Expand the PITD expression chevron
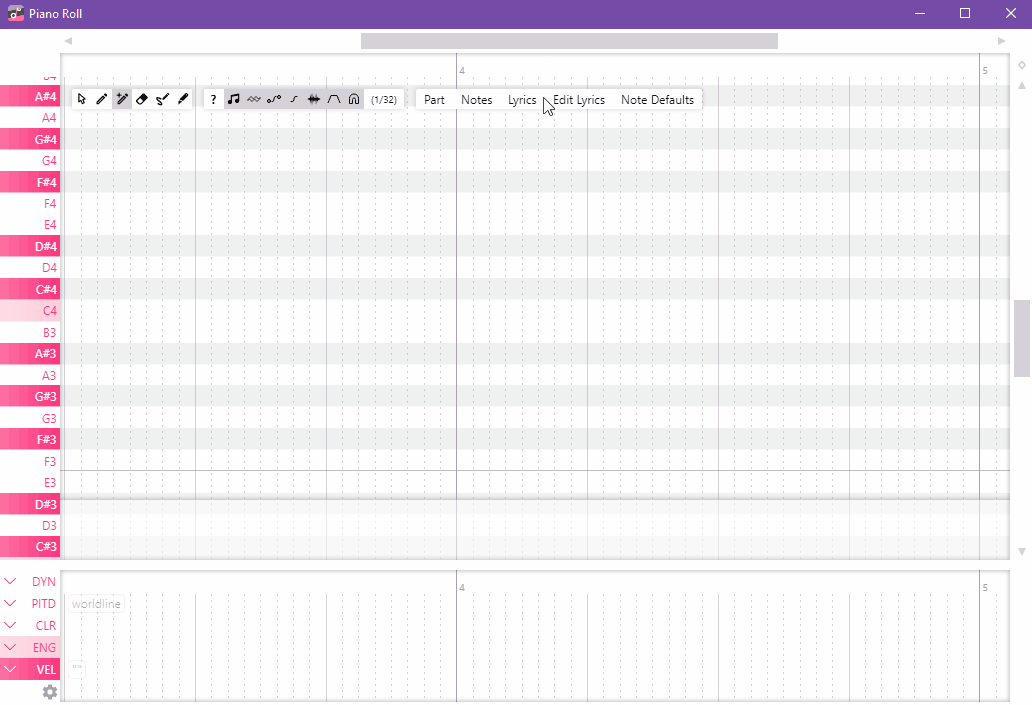The image size is (1032, 705). pos(11,603)
